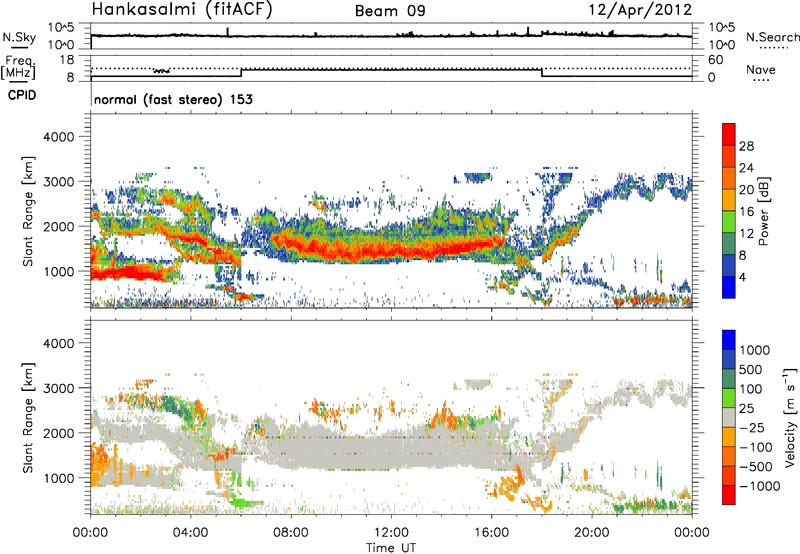Viewport: 800px width, 554px height.
Task: Click the 'Power [dB]' colorbar label
Action: (764, 211)
